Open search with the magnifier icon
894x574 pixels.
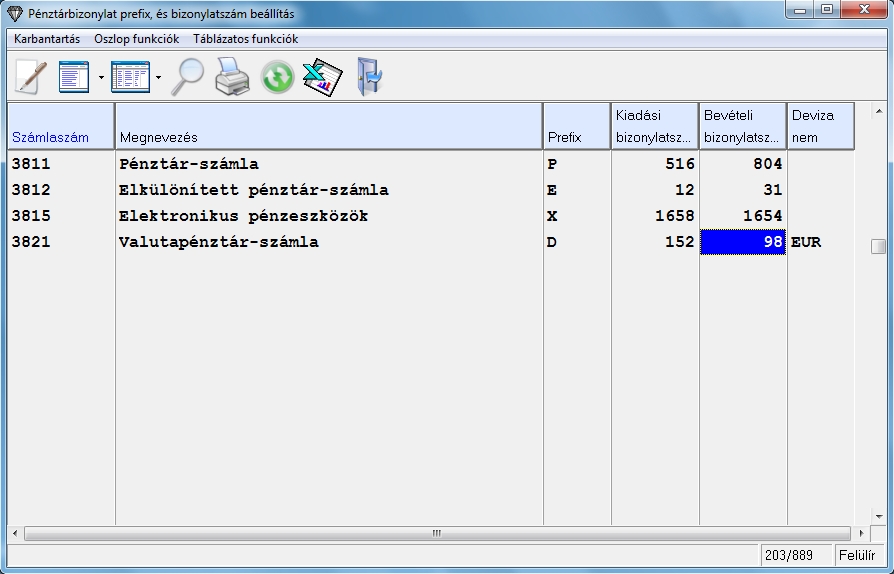[186, 77]
